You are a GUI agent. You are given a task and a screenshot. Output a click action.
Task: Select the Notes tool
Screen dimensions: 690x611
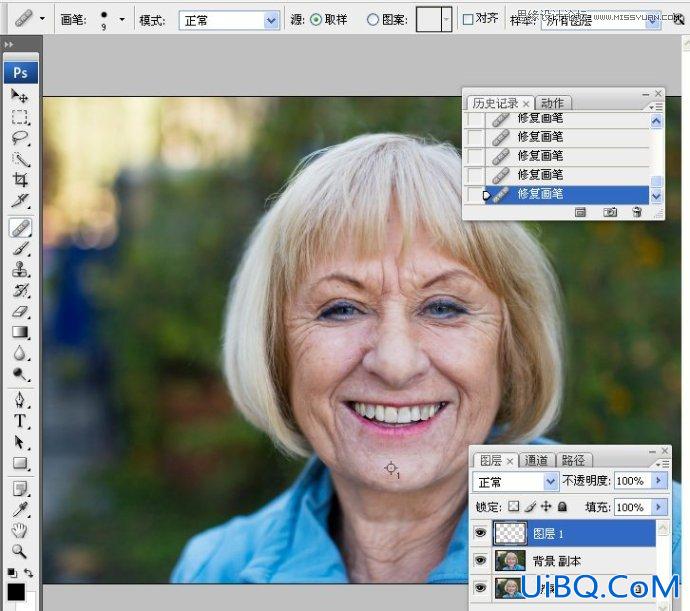pyautogui.click(x=19, y=489)
